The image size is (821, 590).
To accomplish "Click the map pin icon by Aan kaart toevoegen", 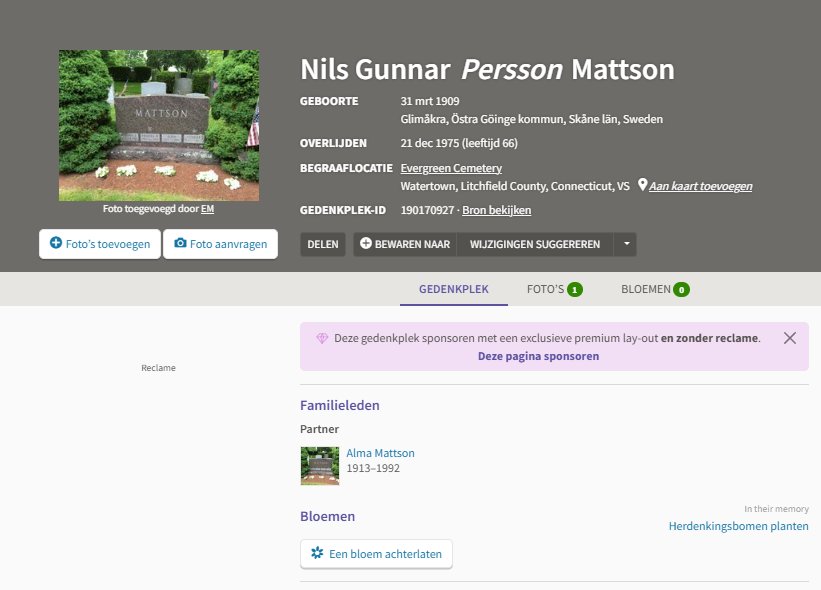I will [x=641, y=186].
